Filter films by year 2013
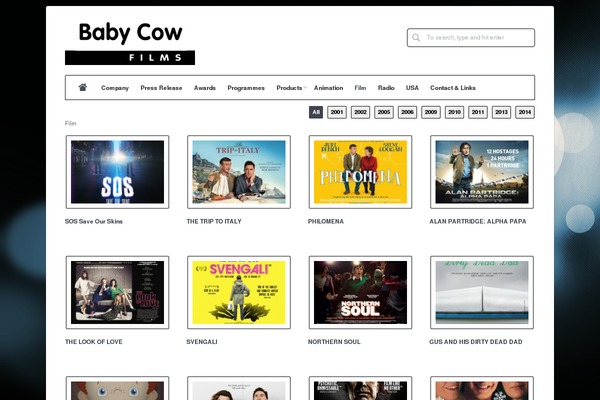Screen dimensions: 600x400 click(x=501, y=112)
